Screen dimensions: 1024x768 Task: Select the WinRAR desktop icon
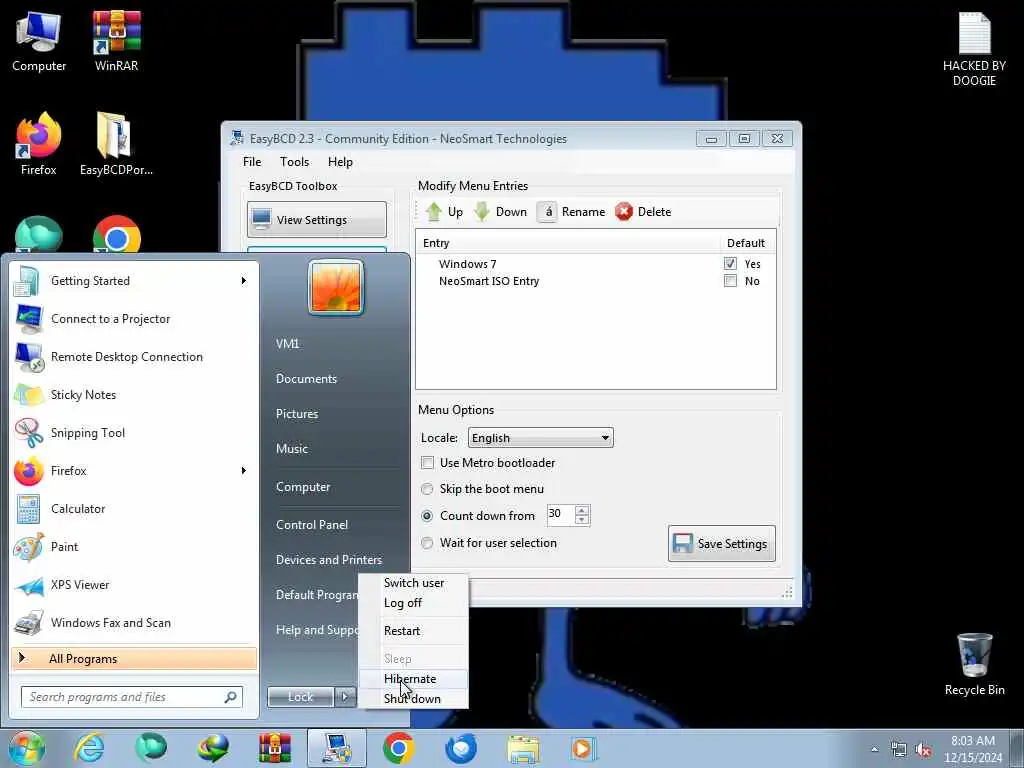point(116,42)
